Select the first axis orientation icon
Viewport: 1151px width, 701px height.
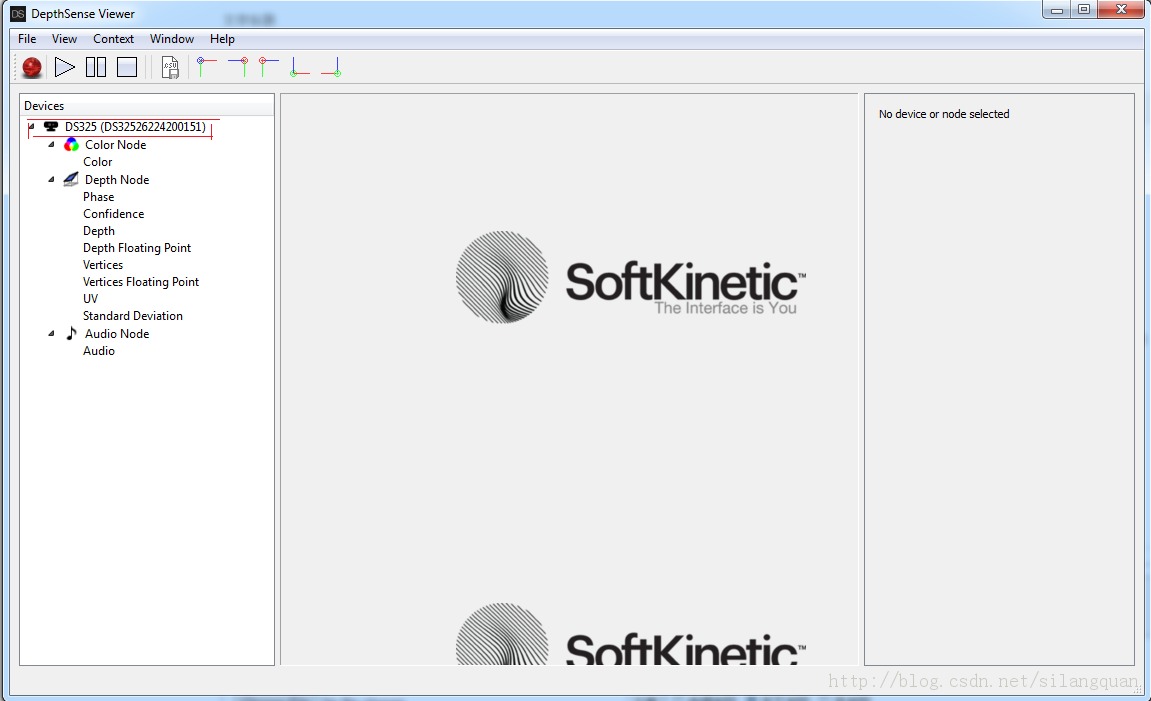tap(206, 67)
